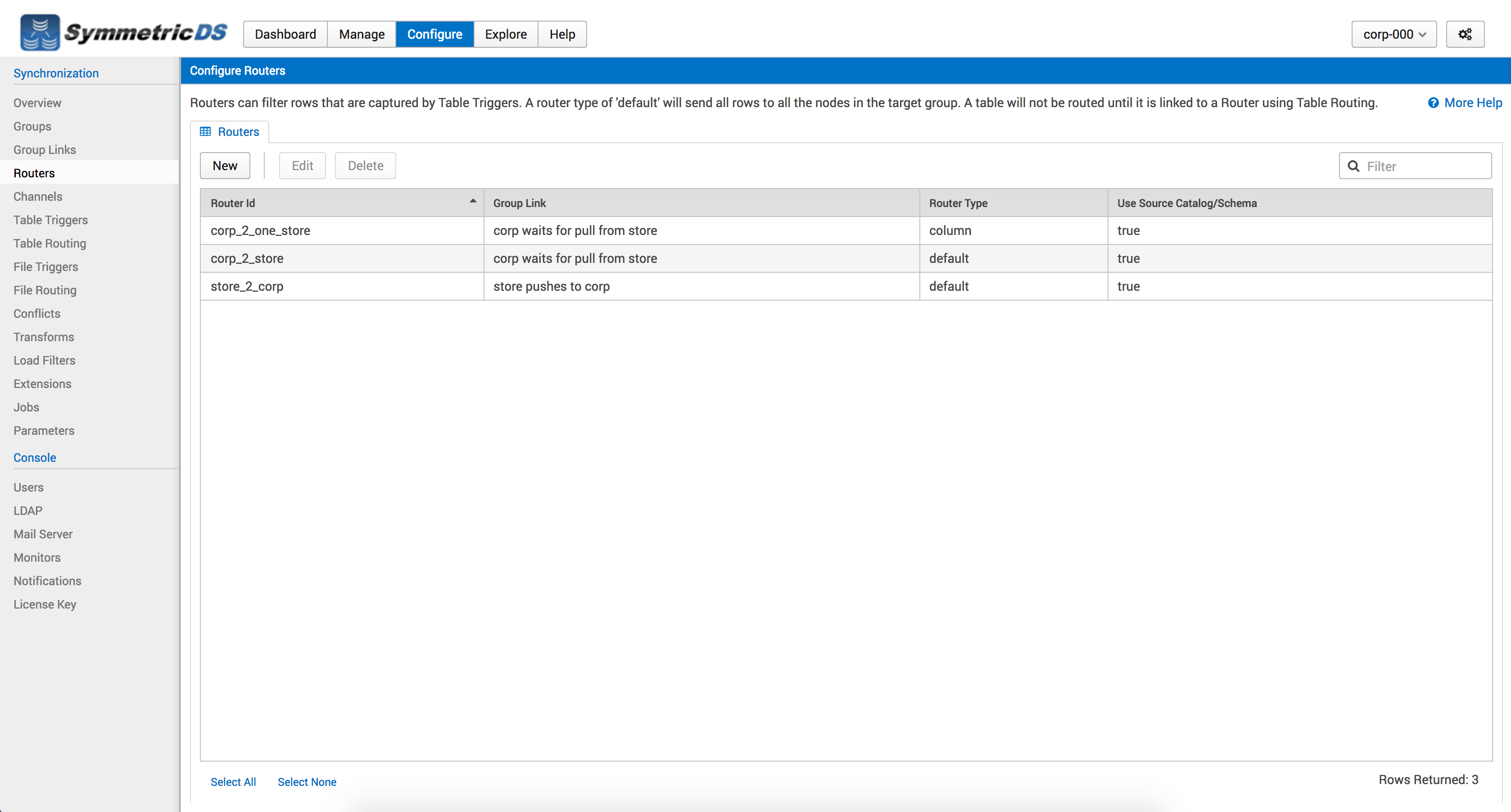
Task: Go to the Explore tab
Action: pos(506,34)
